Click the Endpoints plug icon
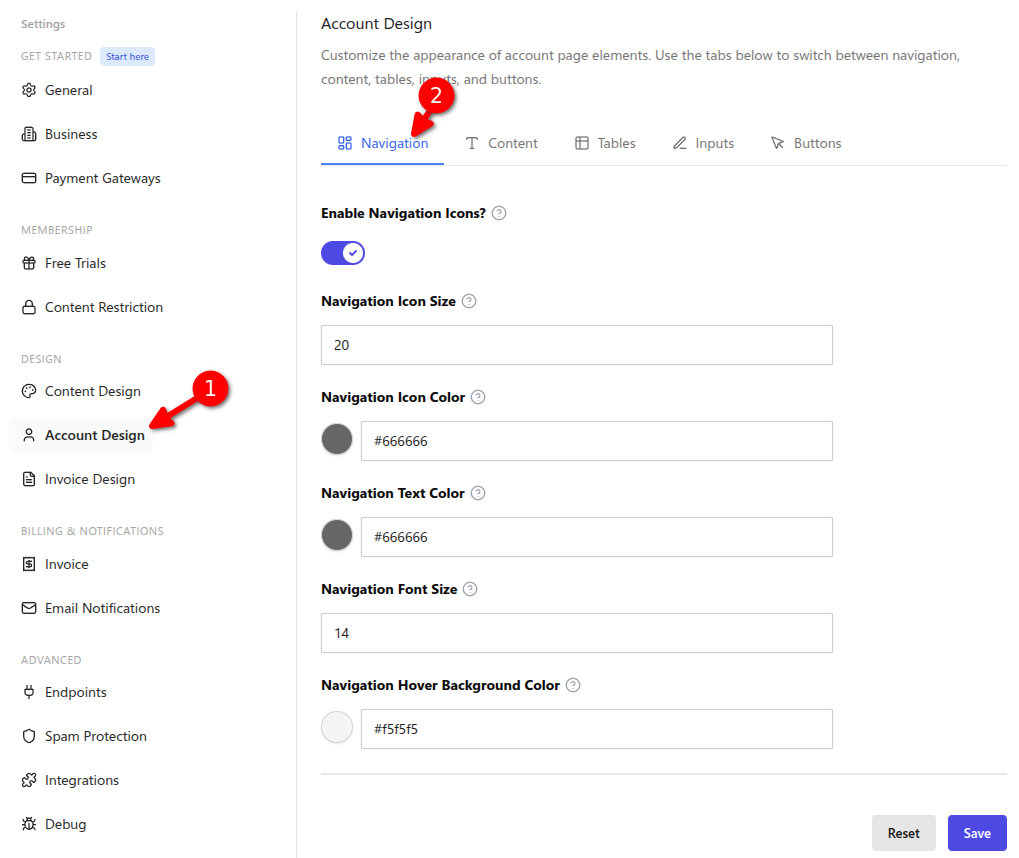Image resolution: width=1019 pixels, height=858 pixels. pyautogui.click(x=29, y=692)
